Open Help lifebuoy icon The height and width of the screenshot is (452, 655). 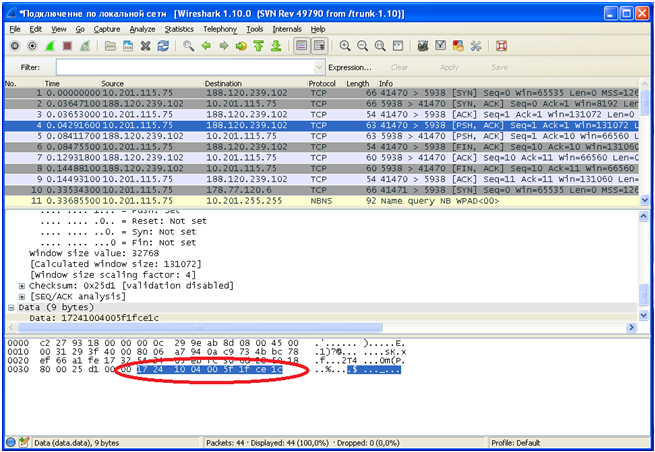coord(501,46)
